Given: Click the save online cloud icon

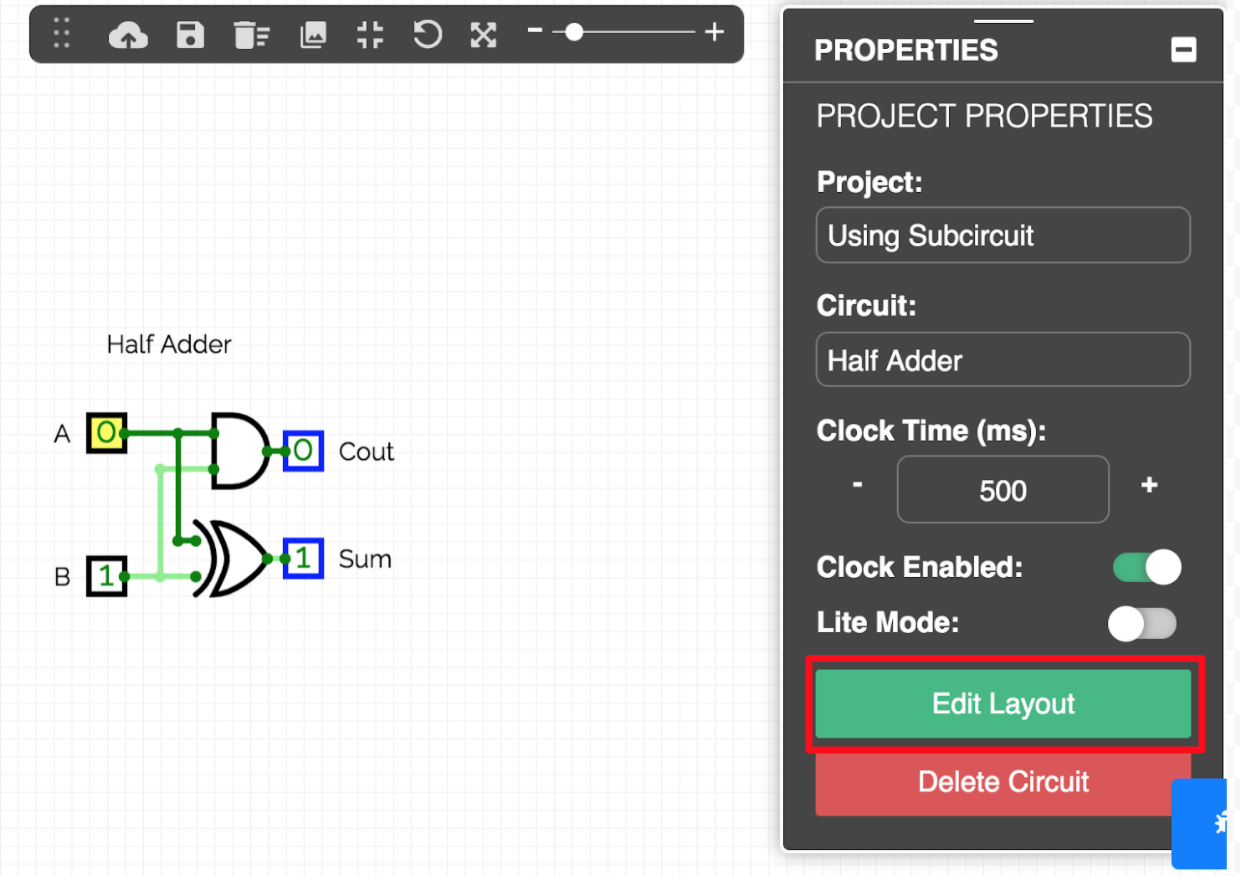Looking at the screenshot, I should pyautogui.click(x=128, y=35).
